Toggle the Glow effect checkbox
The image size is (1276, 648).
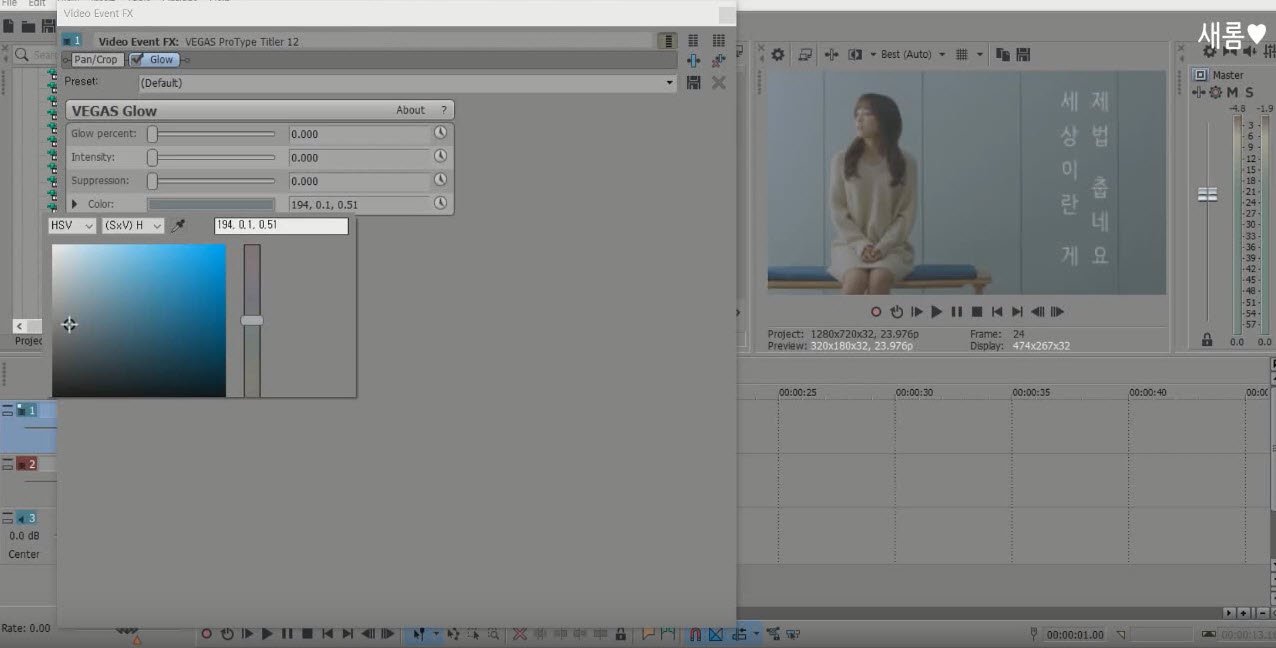click(137, 60)
